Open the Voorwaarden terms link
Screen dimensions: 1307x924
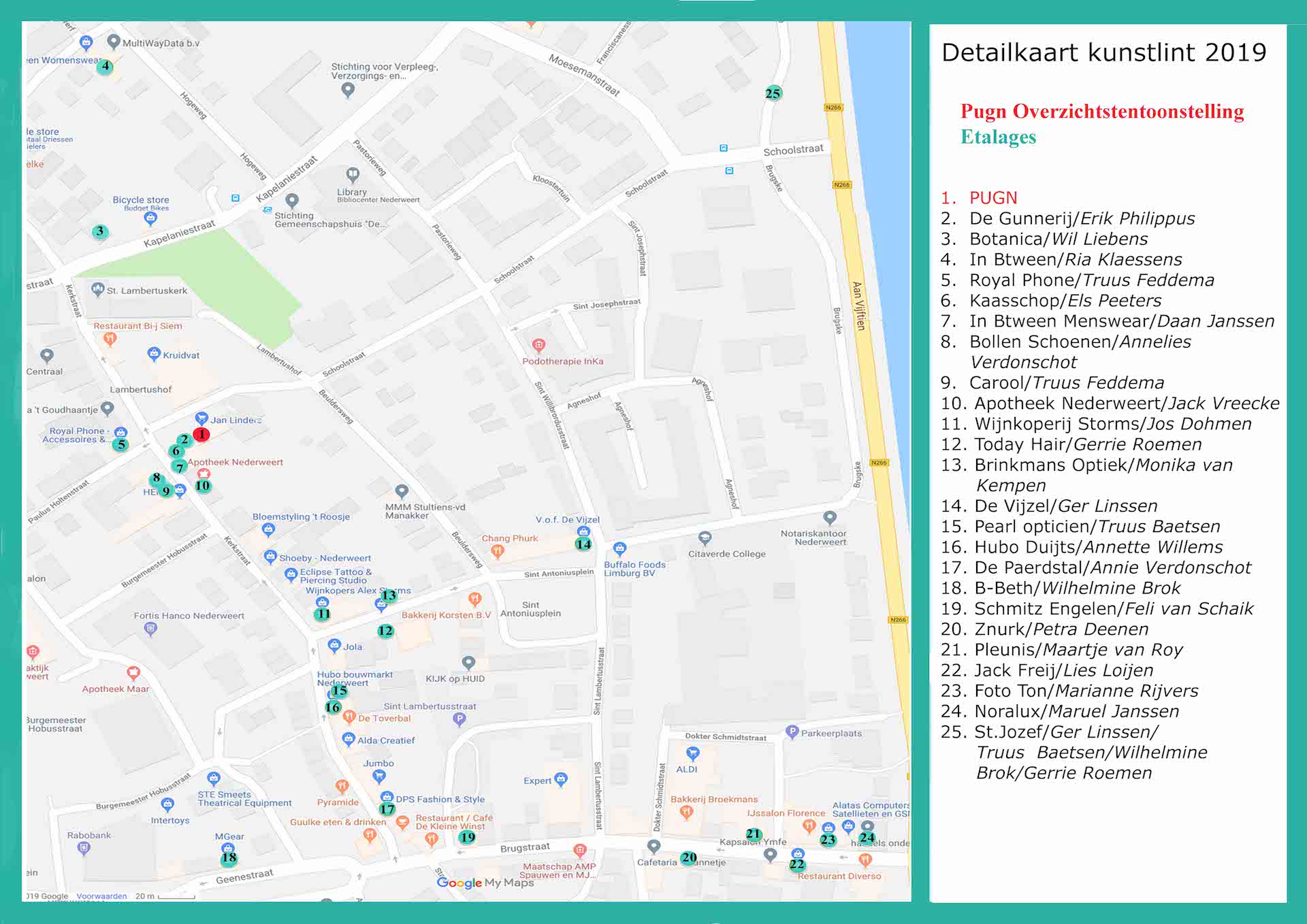(x=101, y=896)
